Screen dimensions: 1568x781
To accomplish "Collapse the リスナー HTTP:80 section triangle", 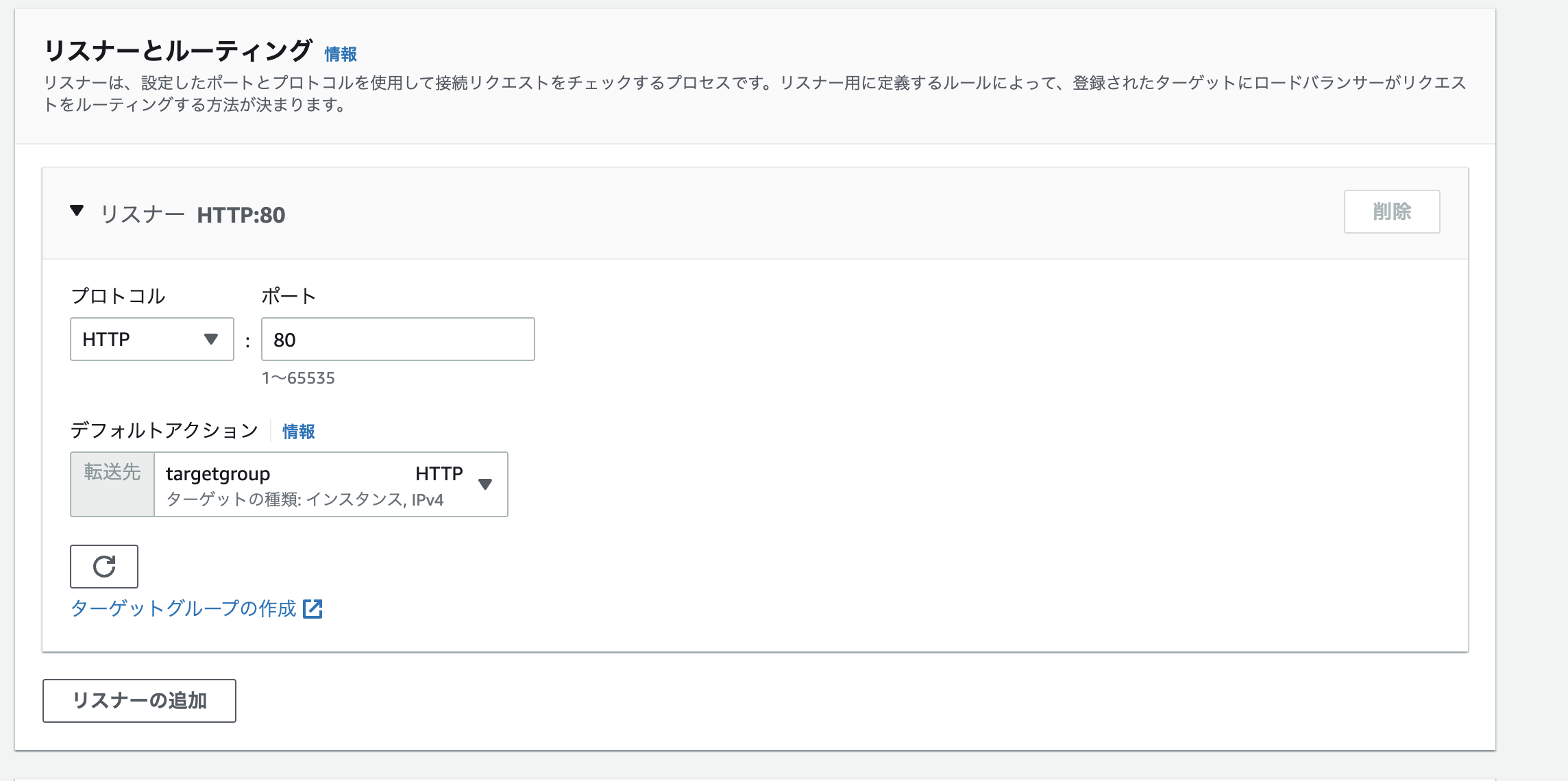I will click(77, 211).
